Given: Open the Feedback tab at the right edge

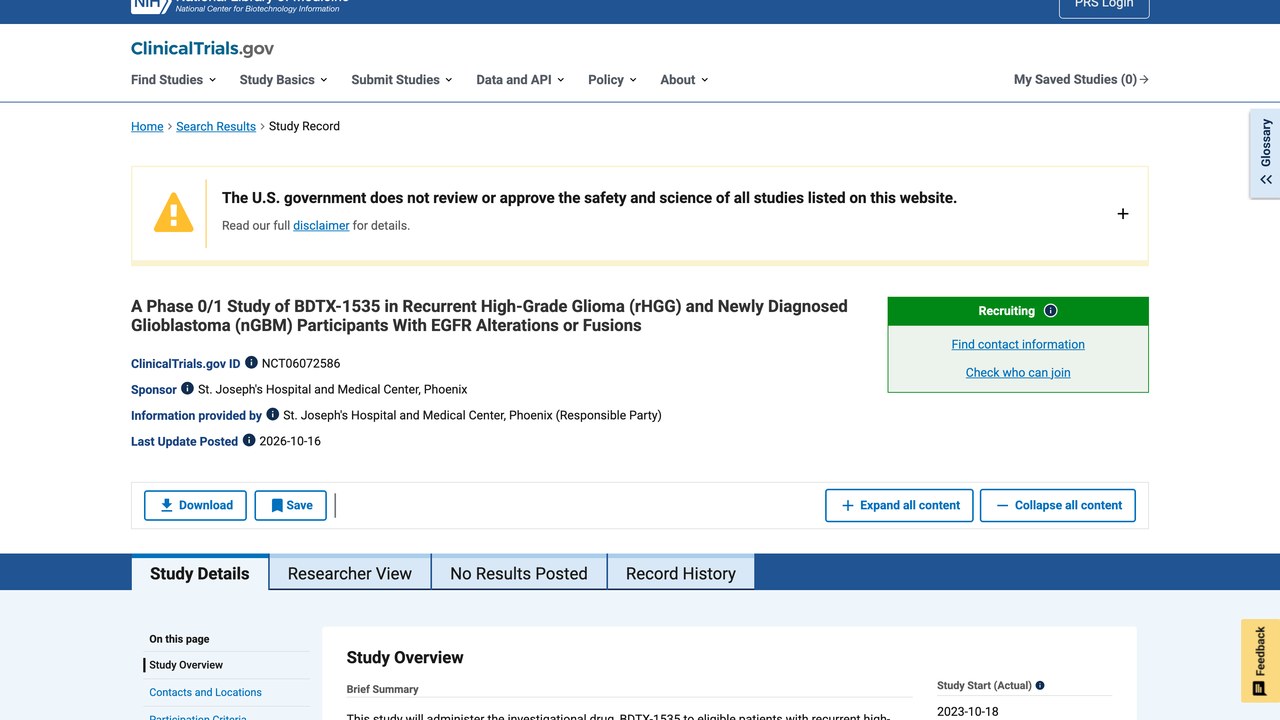Looking at the screenshot, I should tap(1260, 661).
